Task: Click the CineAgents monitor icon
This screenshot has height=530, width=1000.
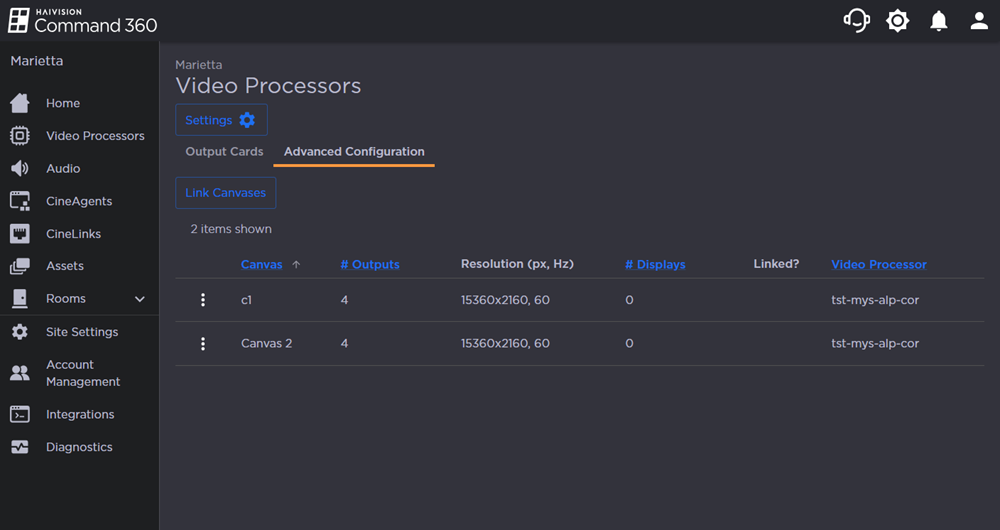Action: pos(20,201)
